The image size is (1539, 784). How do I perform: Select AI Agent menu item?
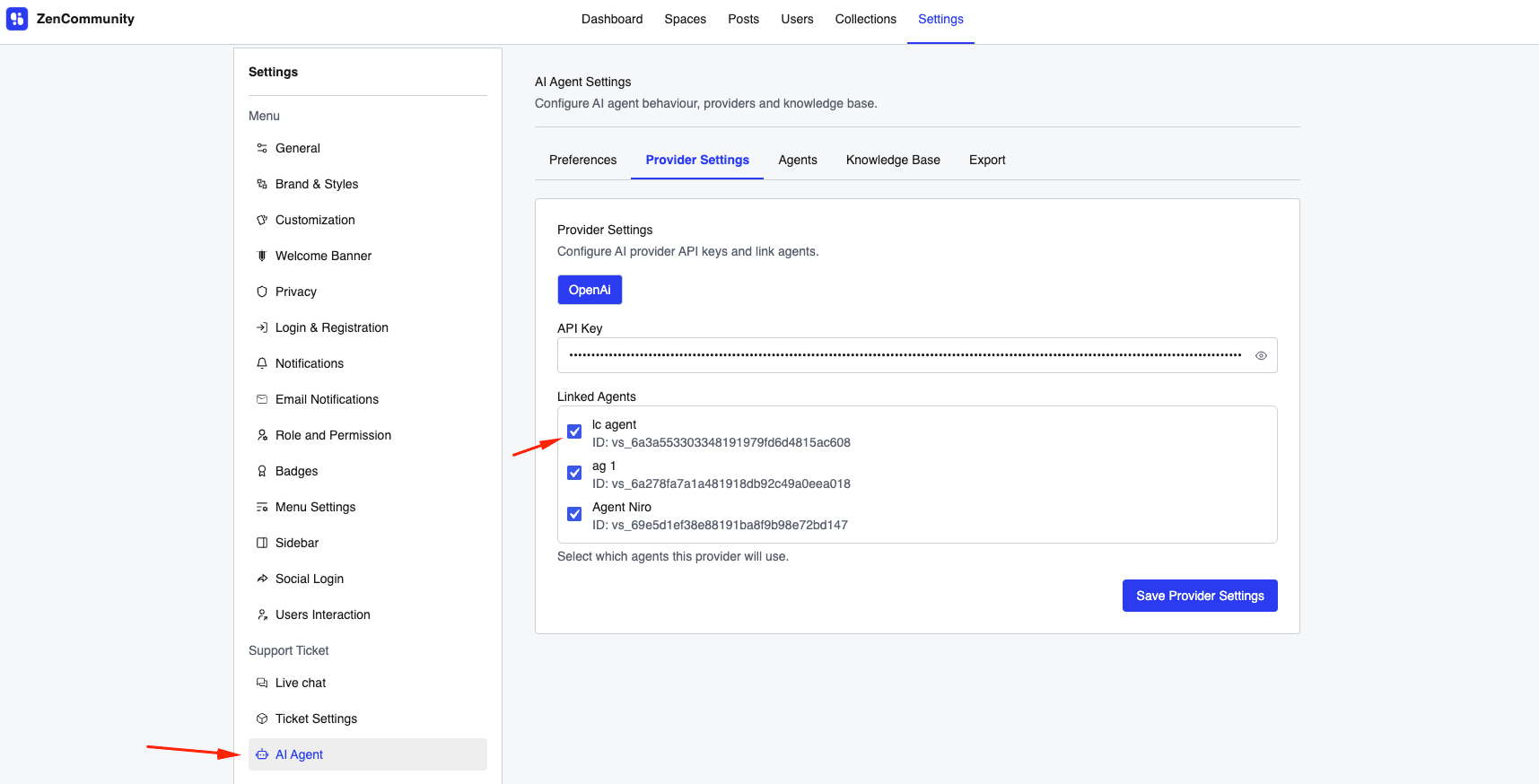click(368, 754)
